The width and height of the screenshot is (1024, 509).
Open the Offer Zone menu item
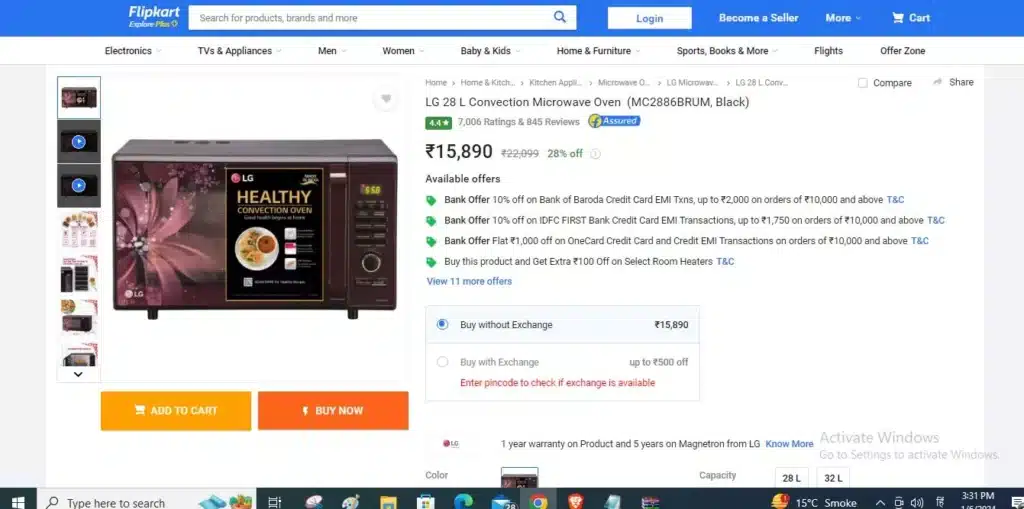tap(903, 50)
